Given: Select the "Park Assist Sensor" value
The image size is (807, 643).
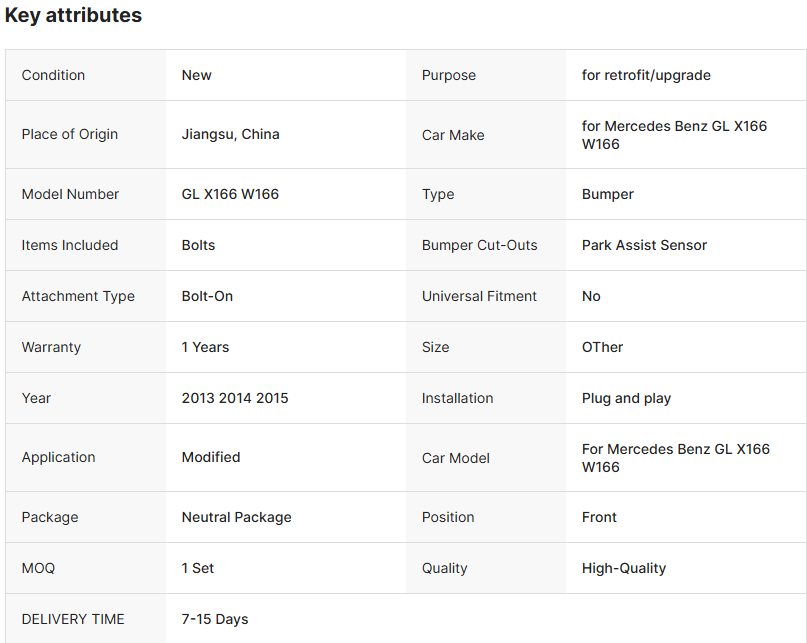Looking at the screenshot, I should (644, 245).
